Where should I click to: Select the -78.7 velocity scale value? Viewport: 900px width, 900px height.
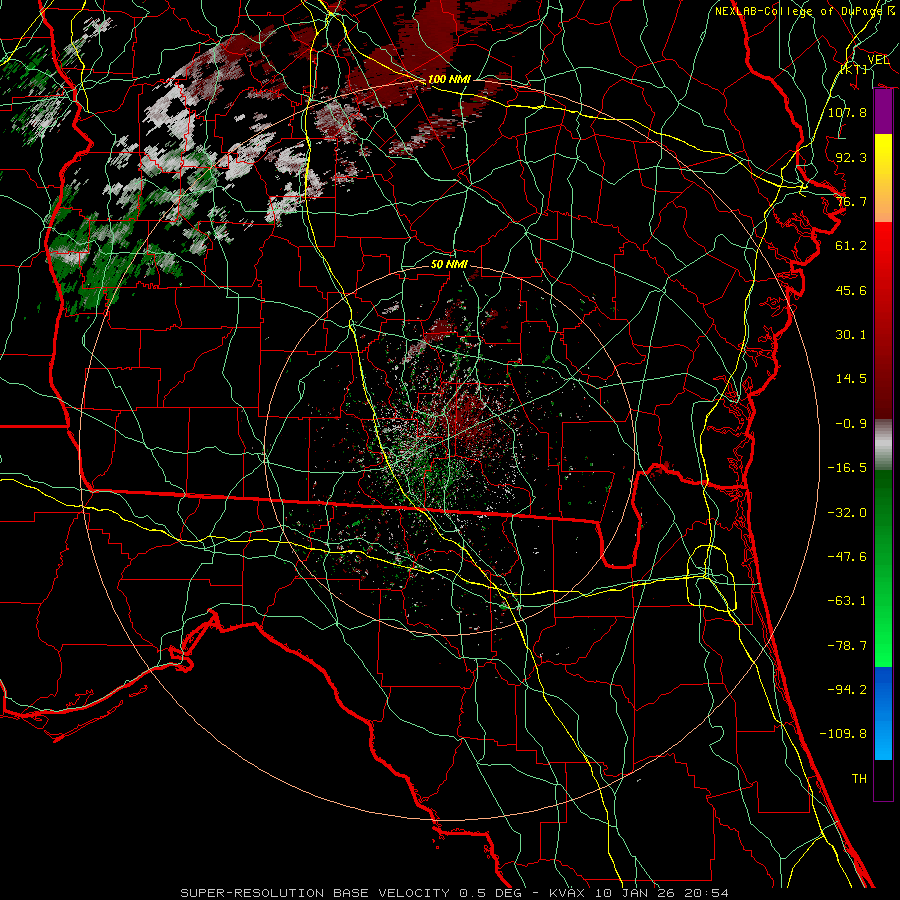(x=847, y=646)
